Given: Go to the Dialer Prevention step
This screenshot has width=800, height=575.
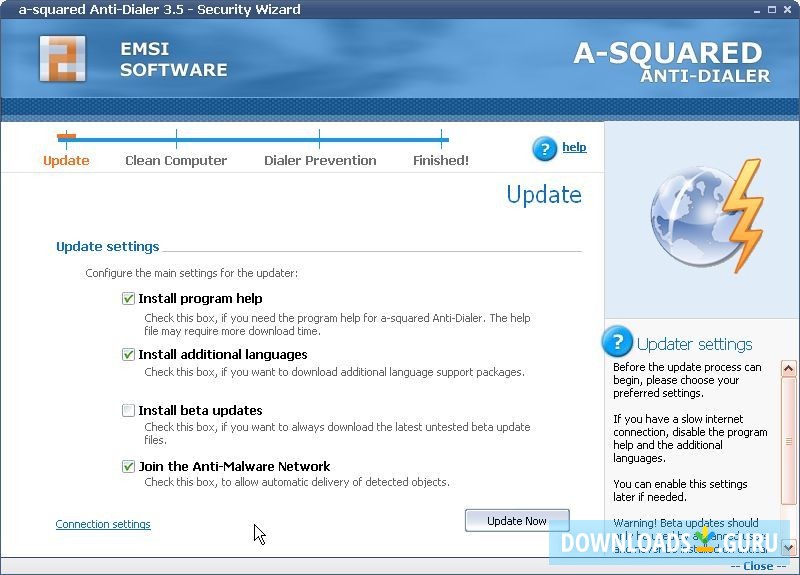Looking at the screenshot, I should coord(320,160).
